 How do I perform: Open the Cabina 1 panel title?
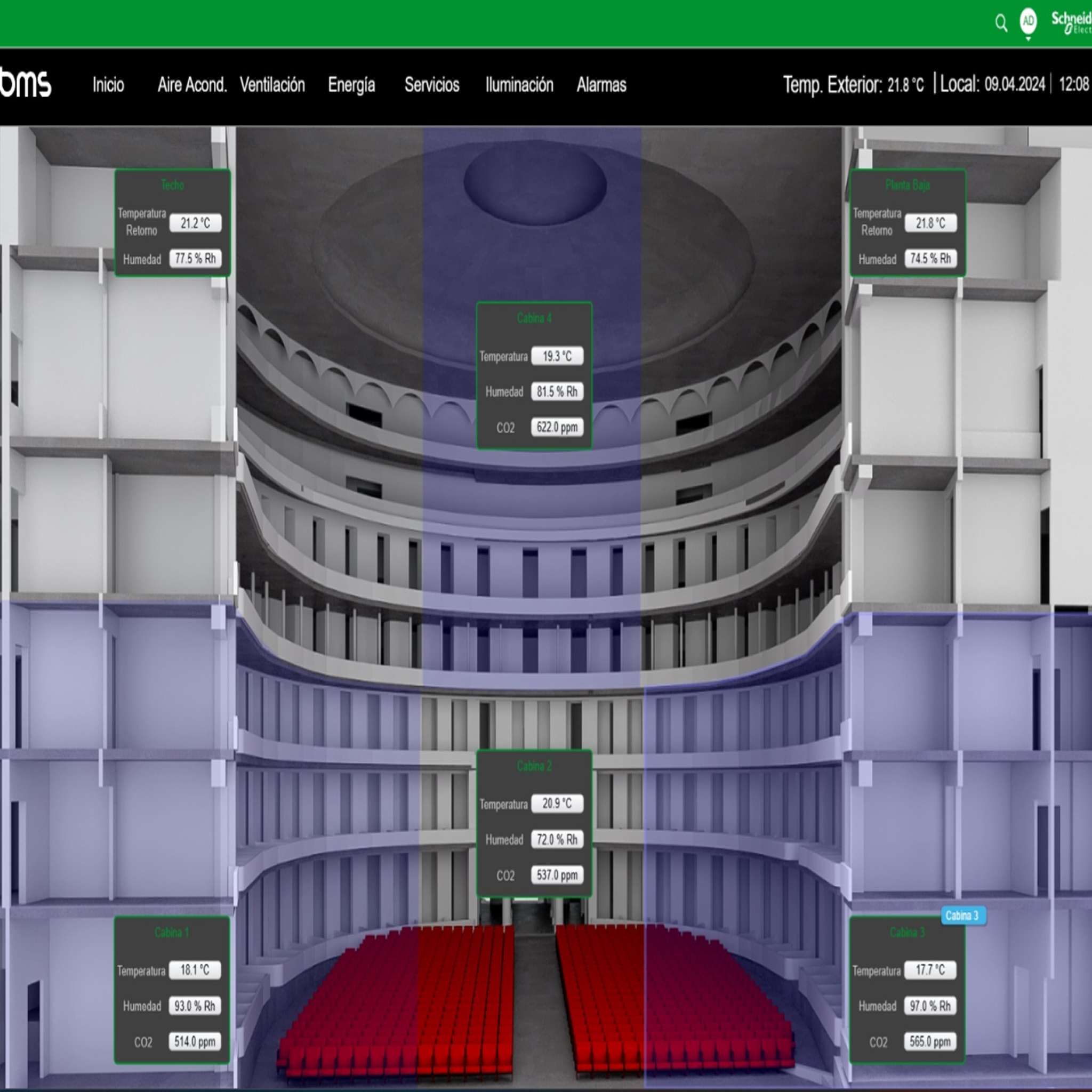(x=172, y=932)
